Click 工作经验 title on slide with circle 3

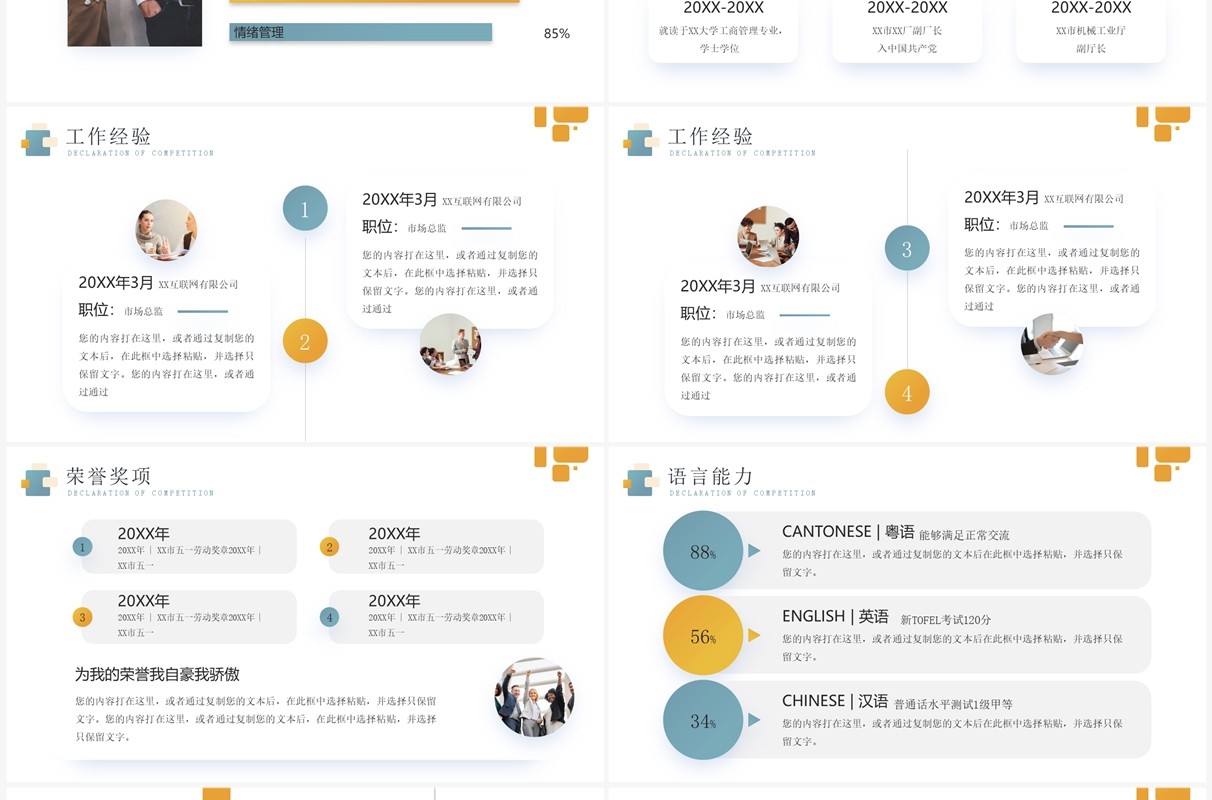click(712, 136)
